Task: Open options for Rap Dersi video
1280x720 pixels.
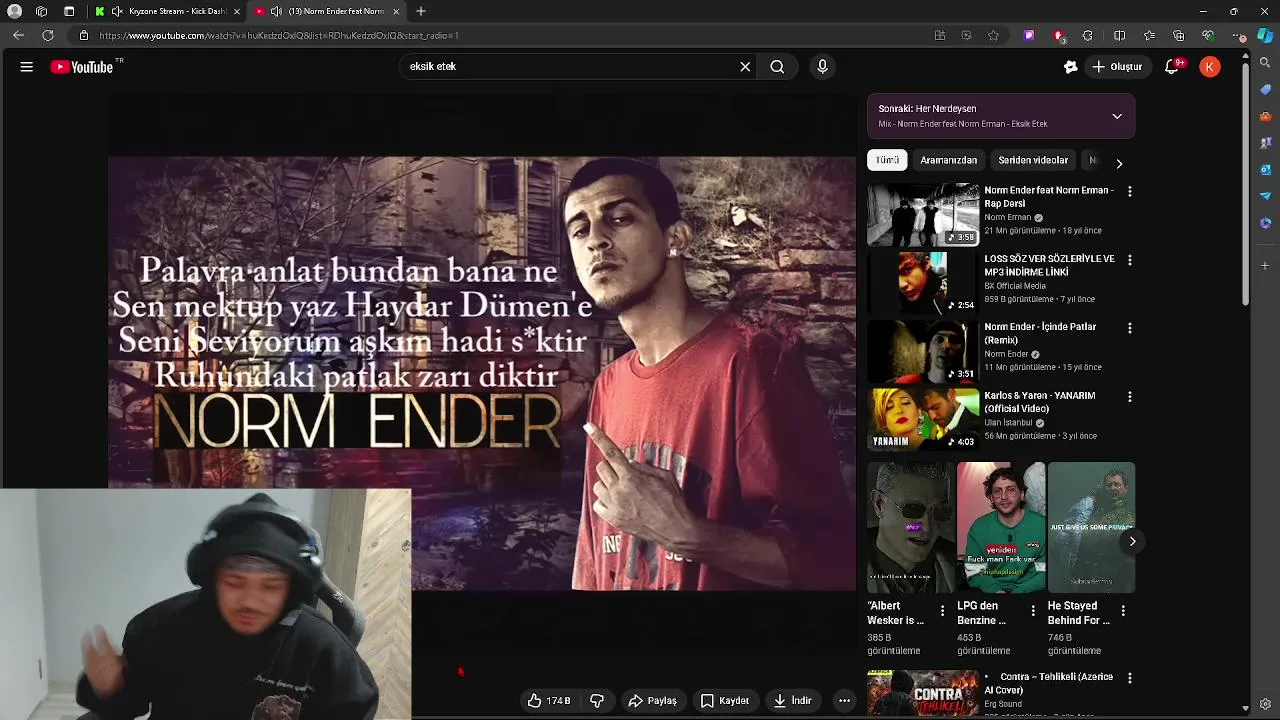Action: 1130,191
